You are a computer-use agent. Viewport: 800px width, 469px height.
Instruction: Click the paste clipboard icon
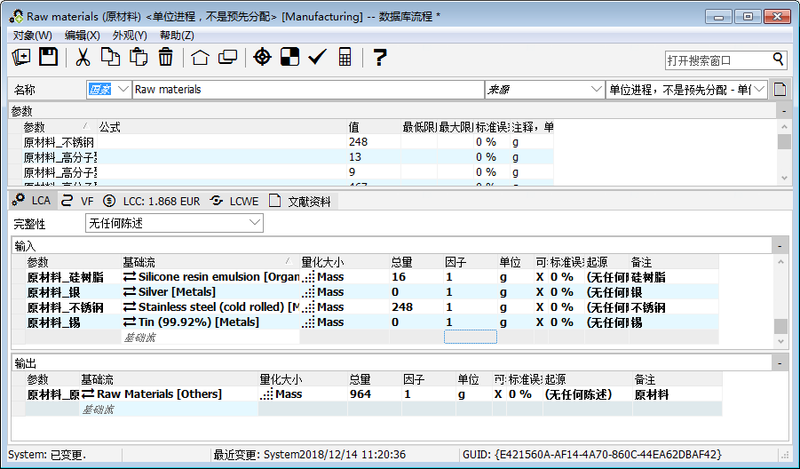(x=138, y=57)
